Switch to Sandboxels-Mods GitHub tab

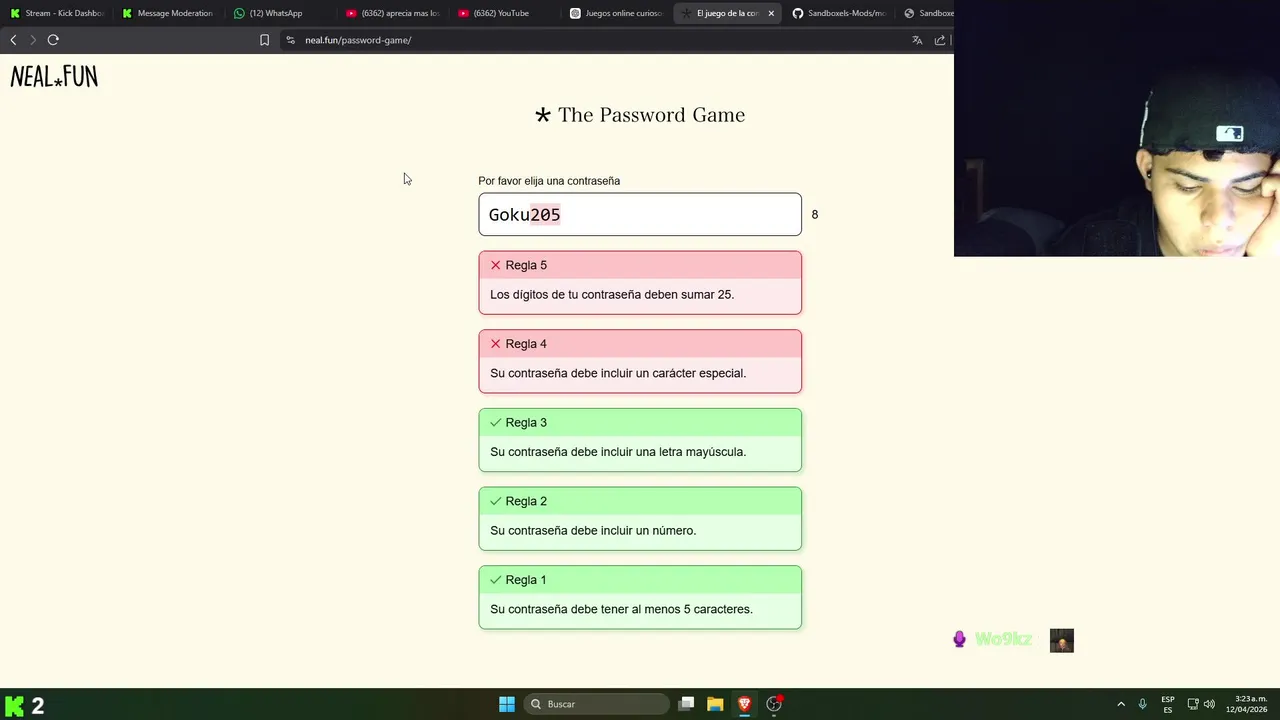coord(838,13)
